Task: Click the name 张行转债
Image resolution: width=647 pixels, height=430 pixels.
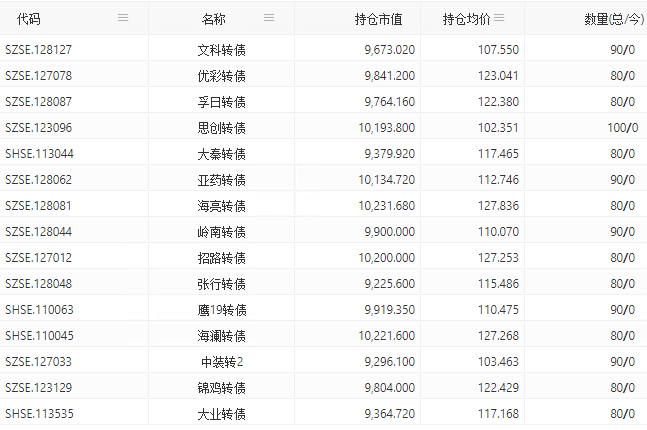Action: coord(222,284)
